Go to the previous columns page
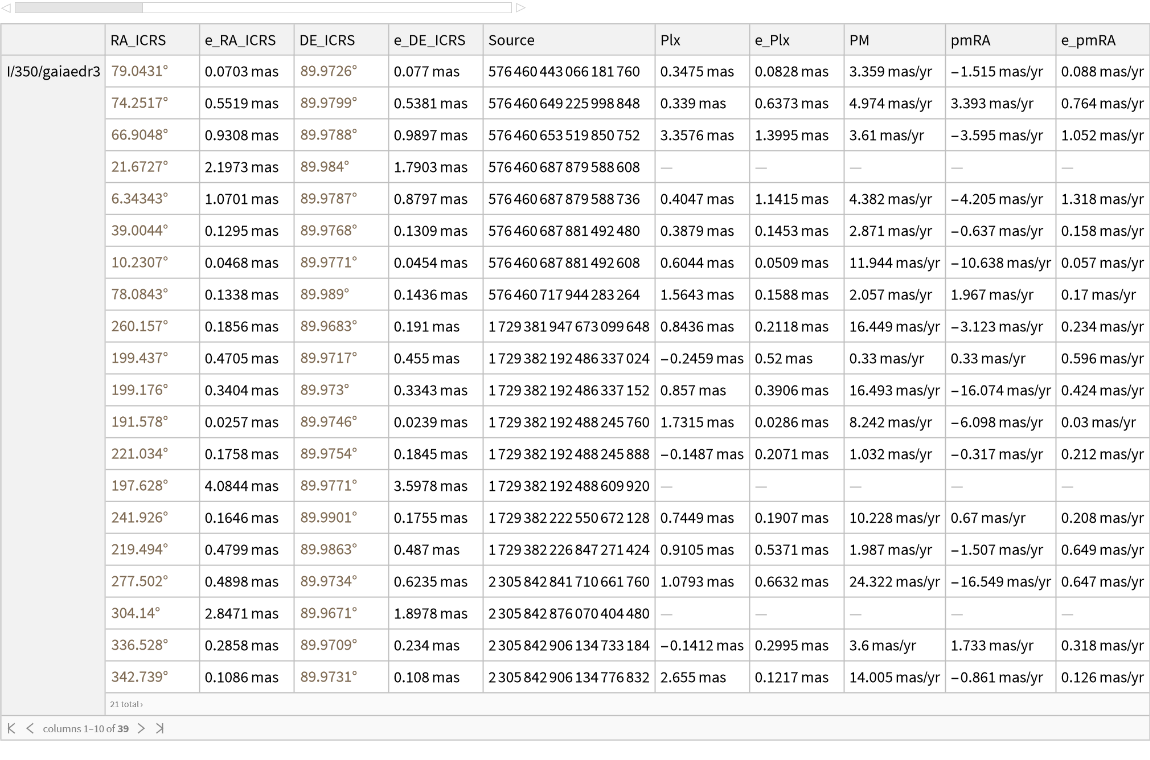The height and width of the screenshot is (760, 1150). click(28, 728)
